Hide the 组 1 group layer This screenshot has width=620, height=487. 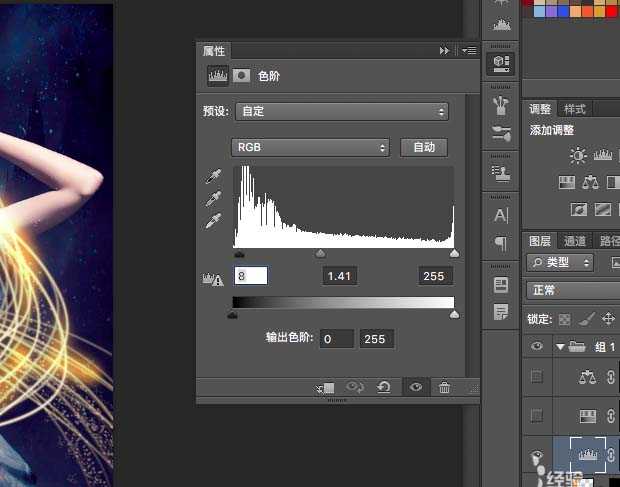click(537, 347)
